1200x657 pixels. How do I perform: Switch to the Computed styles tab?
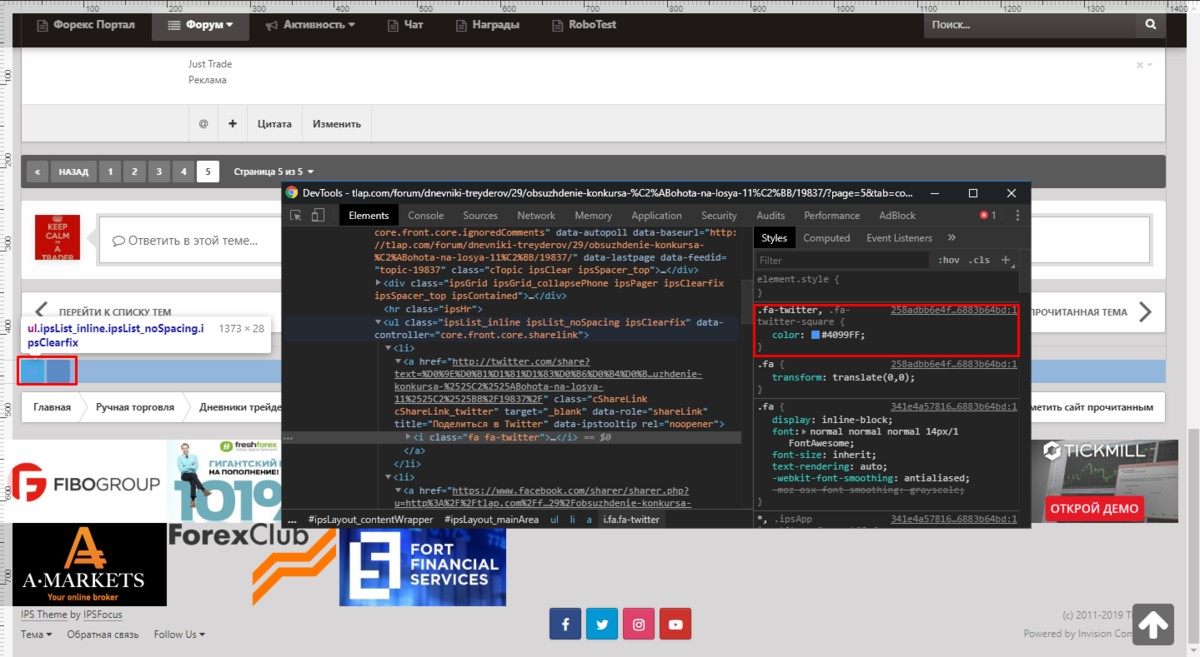(827, 238)
